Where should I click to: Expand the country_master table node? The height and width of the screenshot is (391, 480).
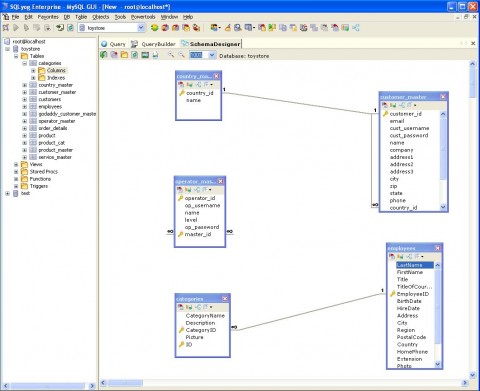(x=24, y=85)
